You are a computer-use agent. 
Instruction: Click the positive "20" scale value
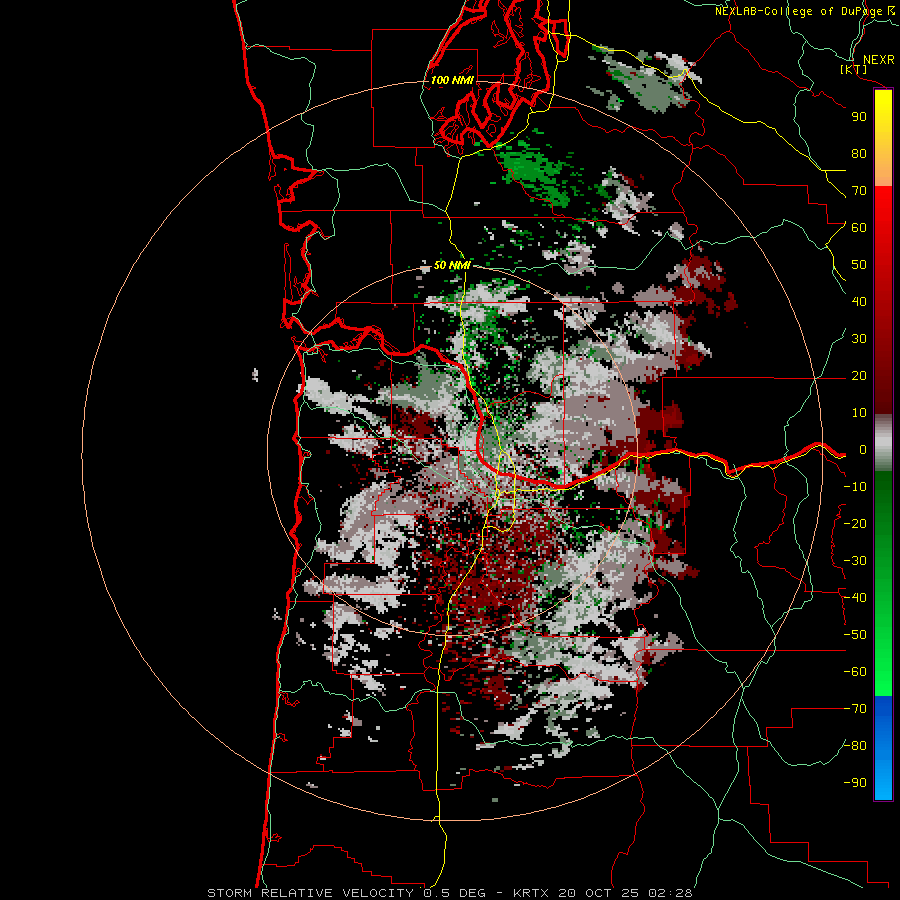pyautogui.click(x=859, y=376)
